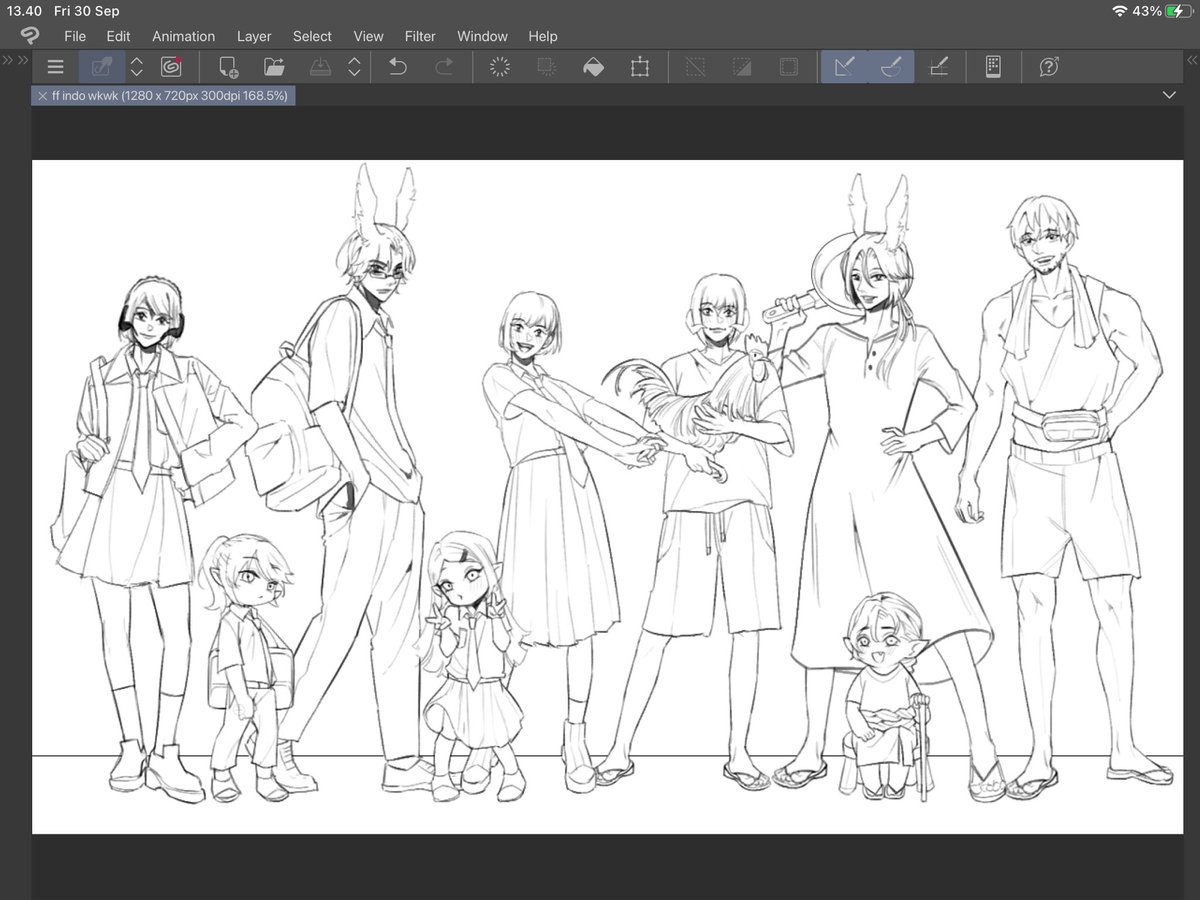Open Clip Studio launcher spiral icon
This screenshot has width=1200, height=900.
click(172, 67)
